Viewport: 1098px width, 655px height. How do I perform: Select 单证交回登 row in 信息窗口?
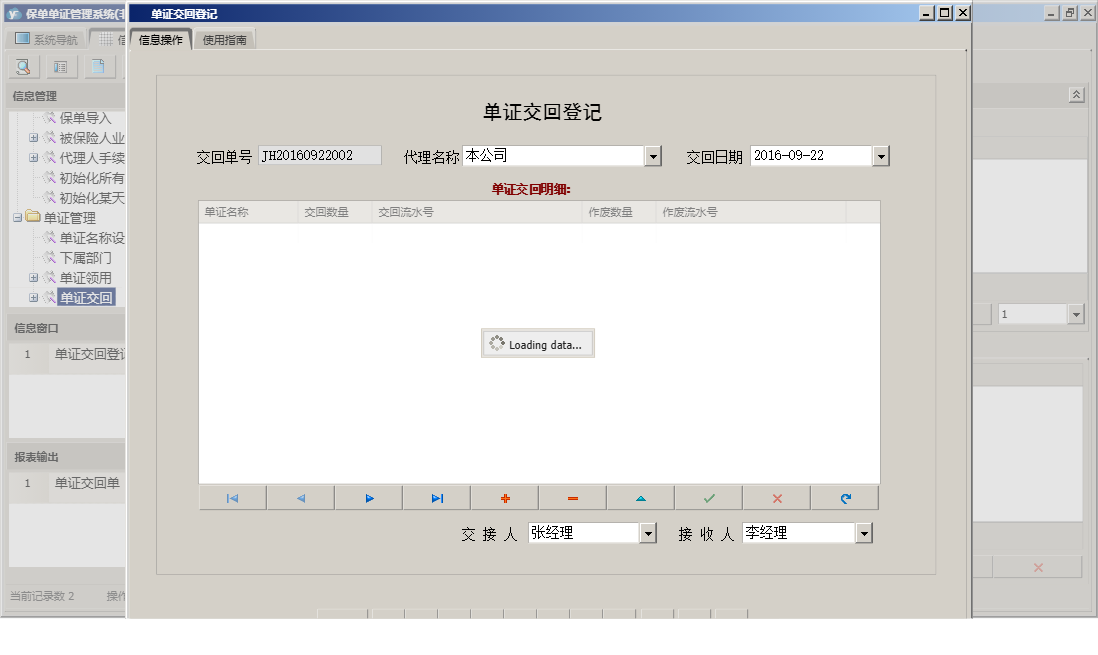pyautogui.click(x=67, y=354)
